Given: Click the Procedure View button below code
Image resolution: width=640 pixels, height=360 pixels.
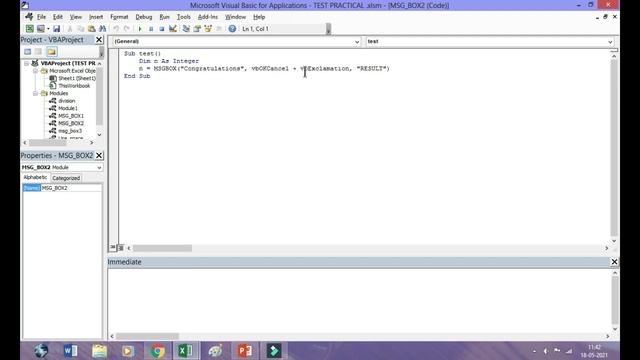Looking at the screenshot, I should point(113,248).
